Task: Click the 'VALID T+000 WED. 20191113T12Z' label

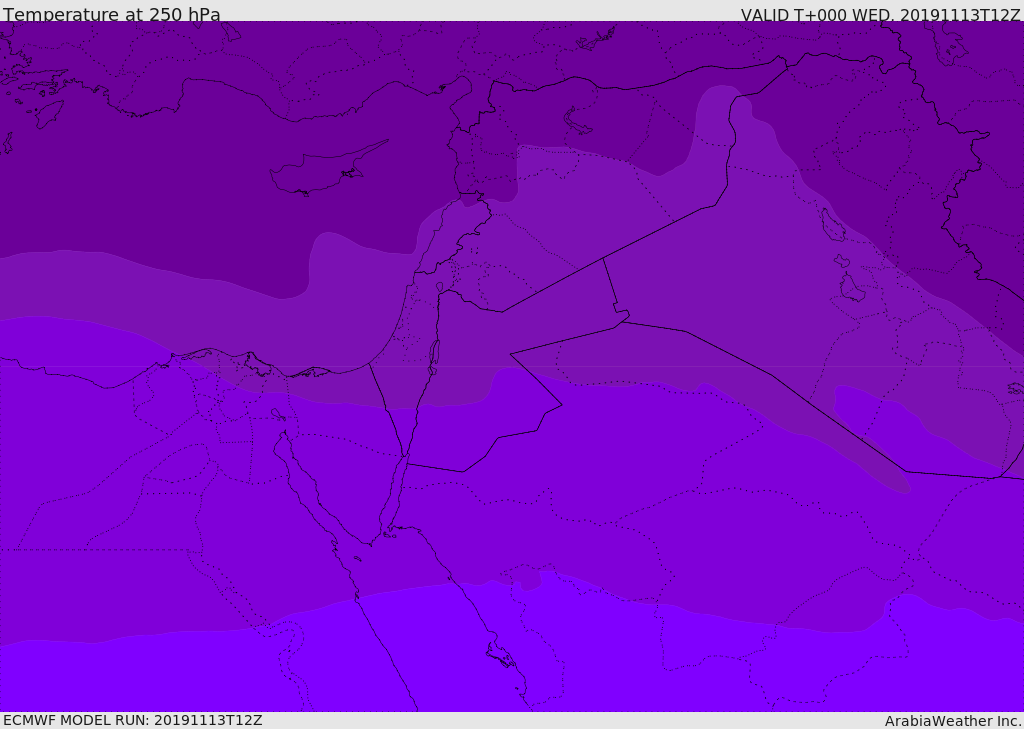Action: coord(880,14)
